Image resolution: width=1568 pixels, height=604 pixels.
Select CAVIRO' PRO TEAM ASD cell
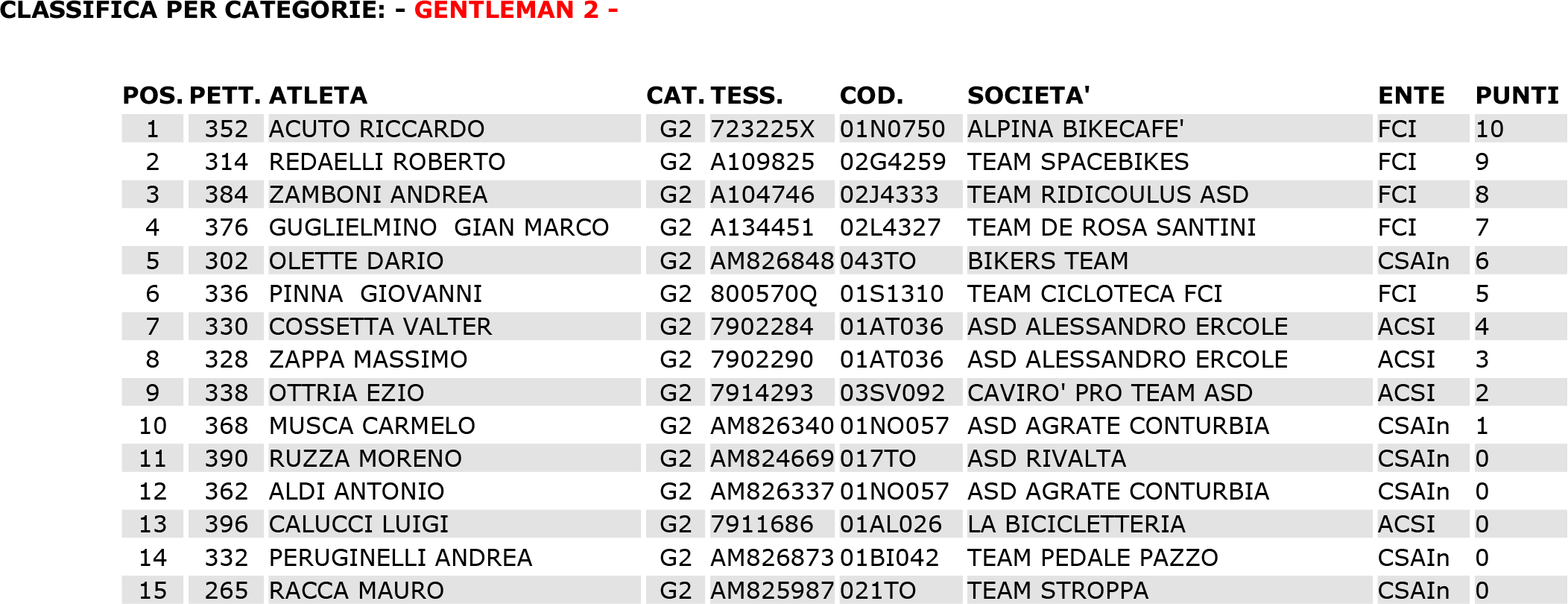(x=1110, y=393)
